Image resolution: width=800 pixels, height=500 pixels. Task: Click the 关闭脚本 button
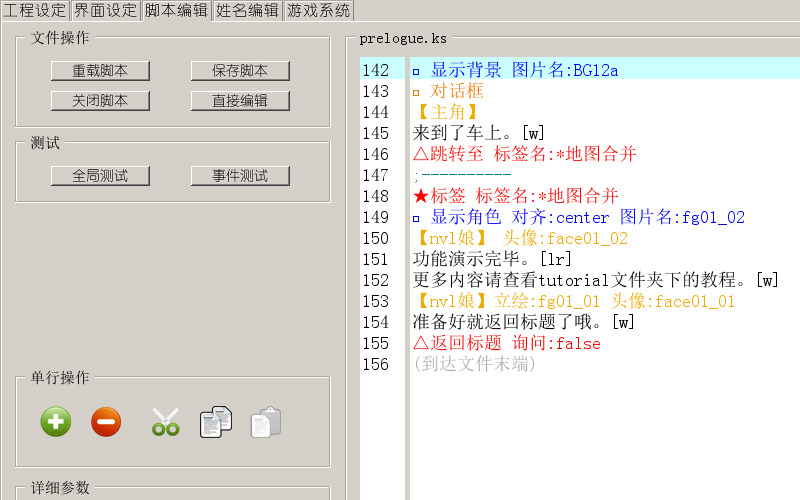click(100, 101)
